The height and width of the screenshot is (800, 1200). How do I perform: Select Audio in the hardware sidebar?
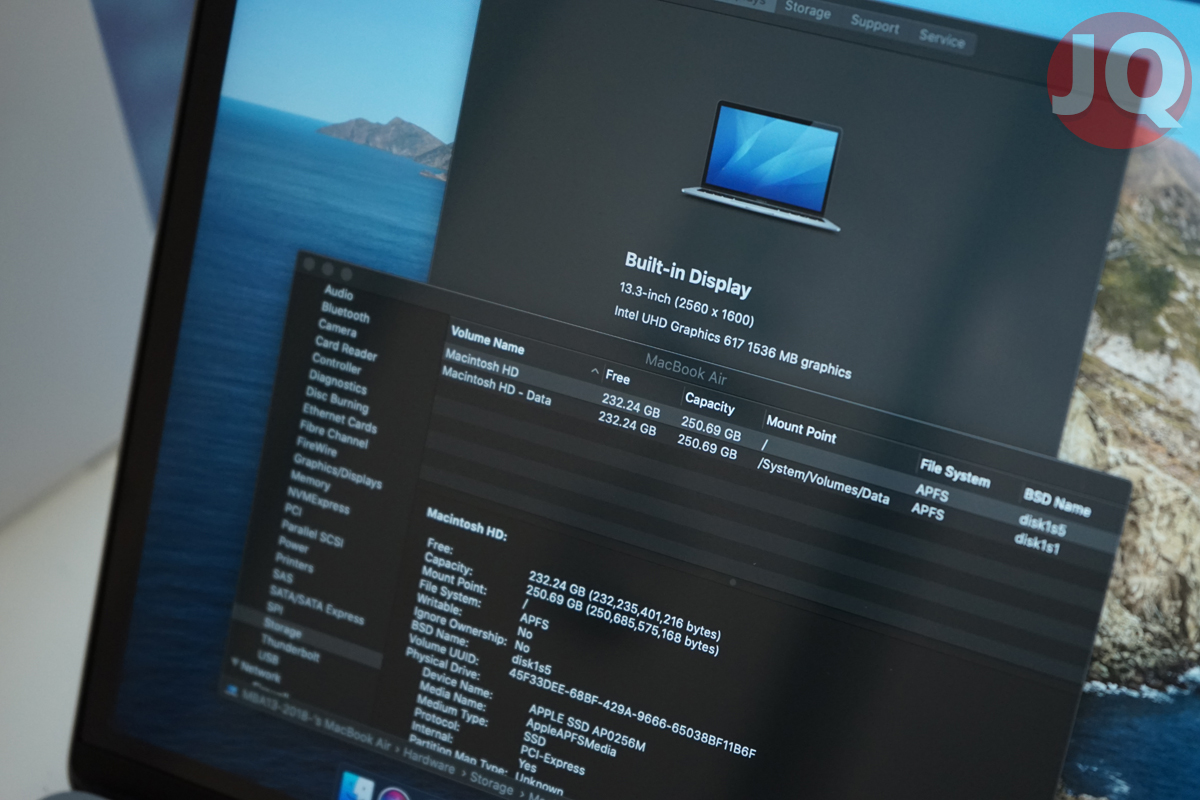pyautogui.click(x=338, y=294)
